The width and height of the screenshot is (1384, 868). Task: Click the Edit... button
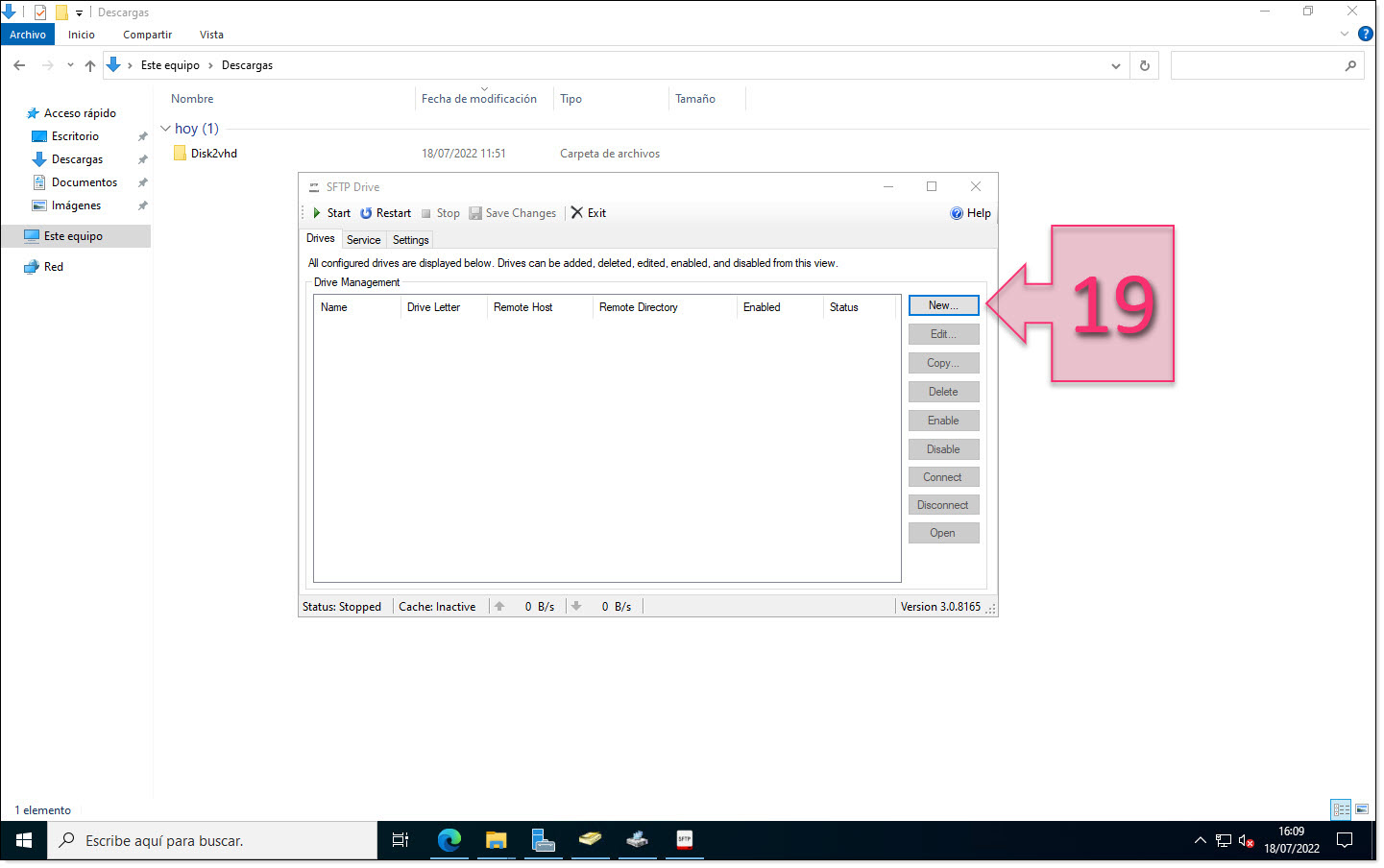943,334
